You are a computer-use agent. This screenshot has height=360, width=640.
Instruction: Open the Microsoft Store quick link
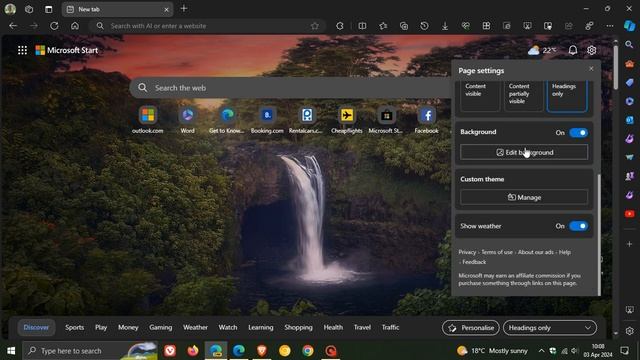point(386,120)
